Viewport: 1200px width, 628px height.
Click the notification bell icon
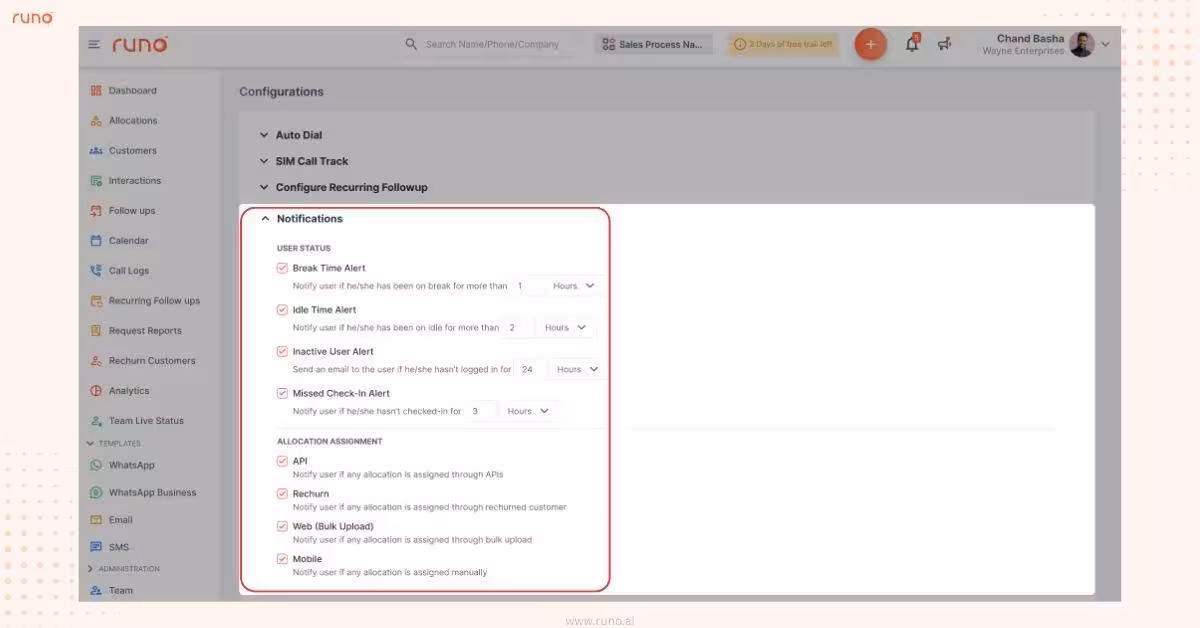point(910,43)
